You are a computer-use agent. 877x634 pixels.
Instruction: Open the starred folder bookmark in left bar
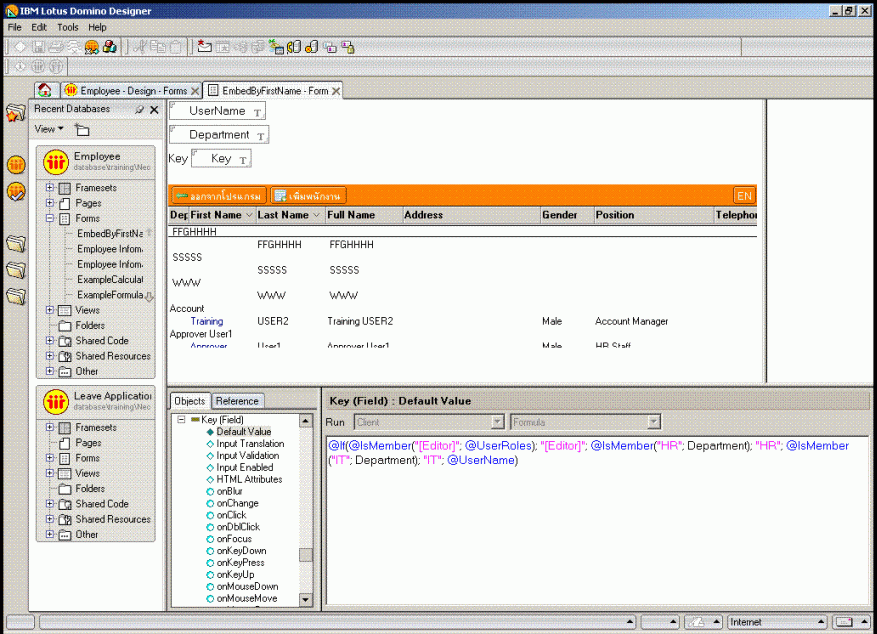tap(16, 112)
